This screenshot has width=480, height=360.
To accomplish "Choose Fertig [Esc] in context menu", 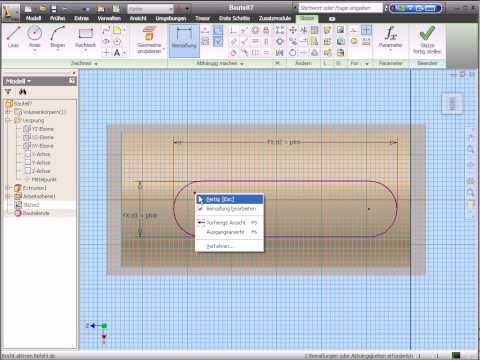I will [229, 199].
